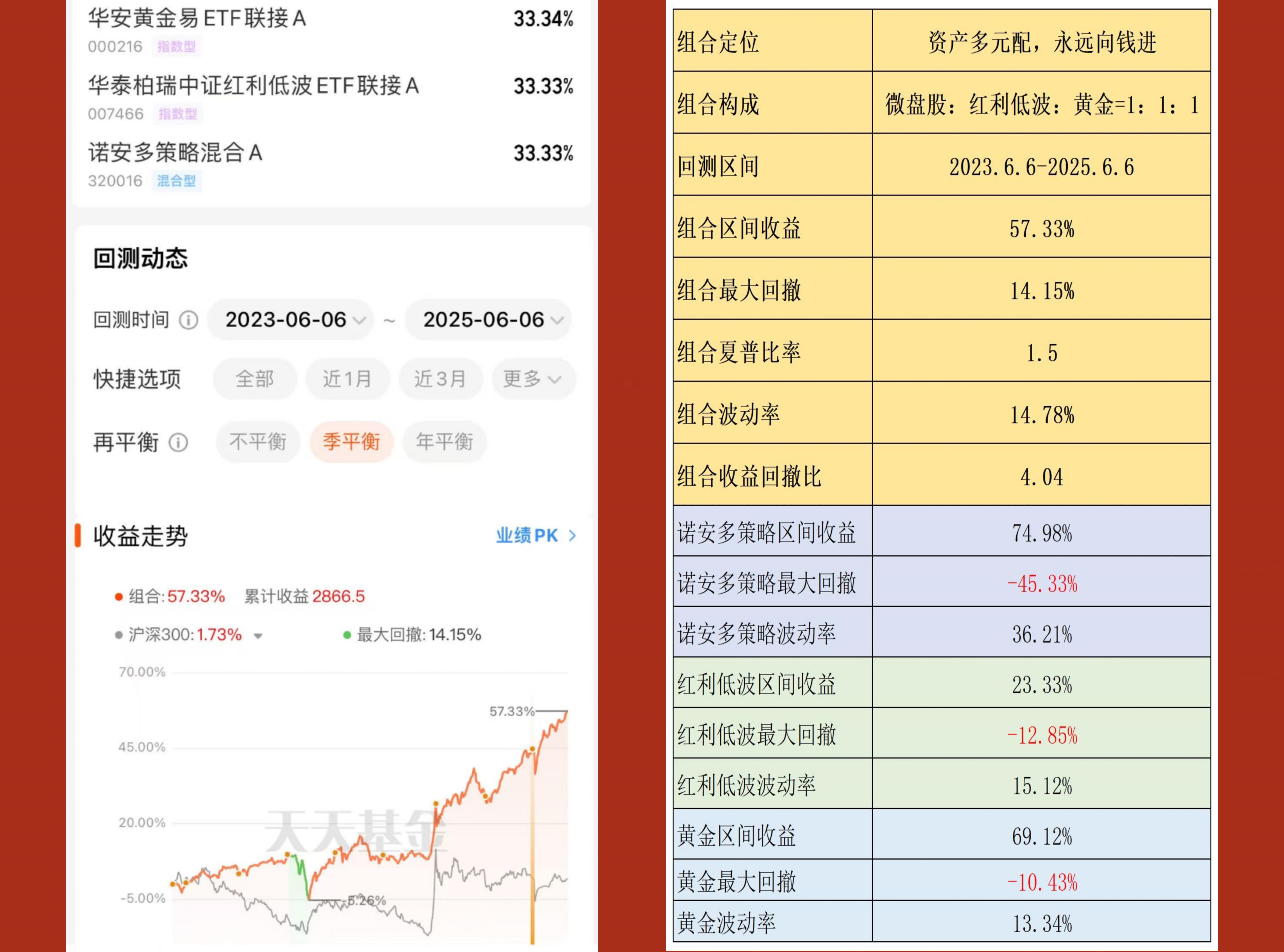Click the 回测区间 row label
The width and height of the screenshot is (1284, 952).
(x=718, y=167)
